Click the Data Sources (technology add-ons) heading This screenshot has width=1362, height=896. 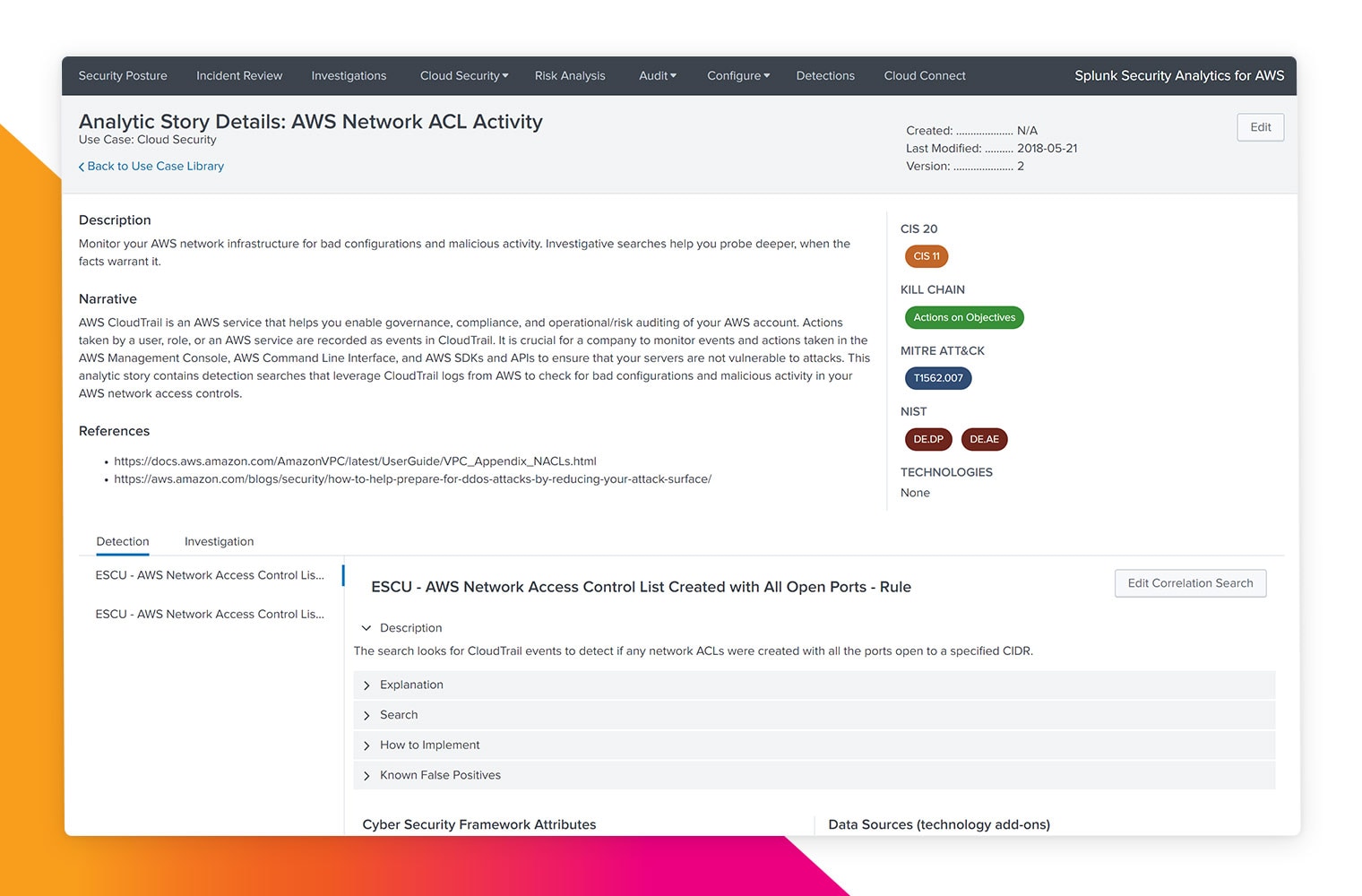[x=939, y=824]
